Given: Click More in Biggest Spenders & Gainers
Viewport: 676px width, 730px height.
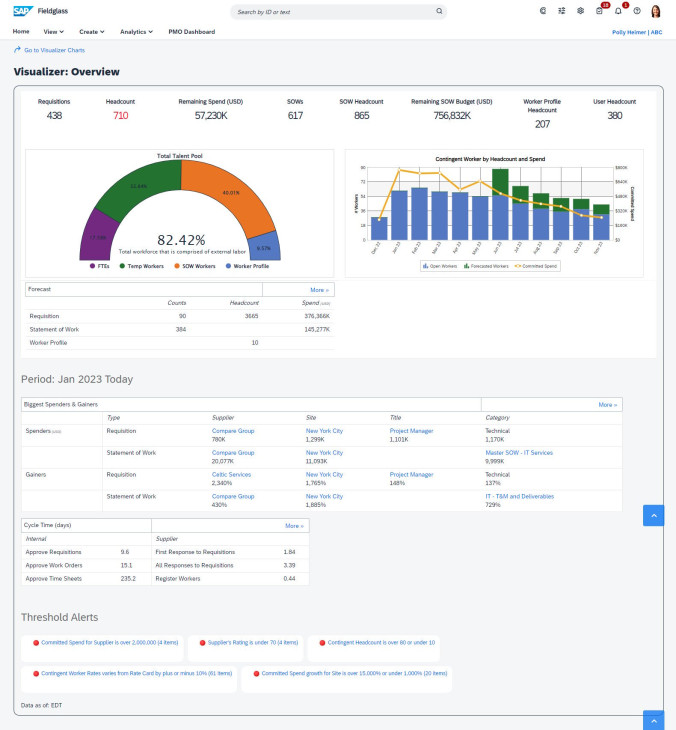Looking at the screenshot, I should click(607, 405).
